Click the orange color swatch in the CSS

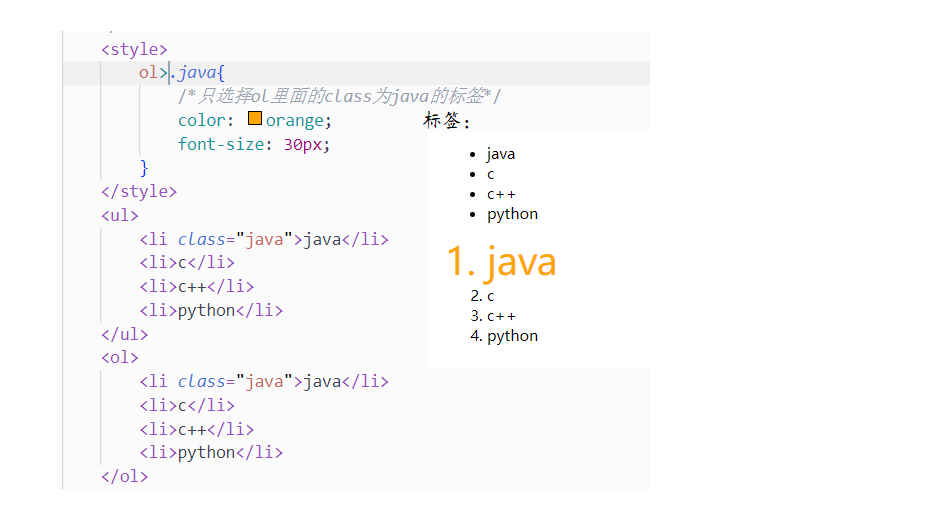(255, 119)
